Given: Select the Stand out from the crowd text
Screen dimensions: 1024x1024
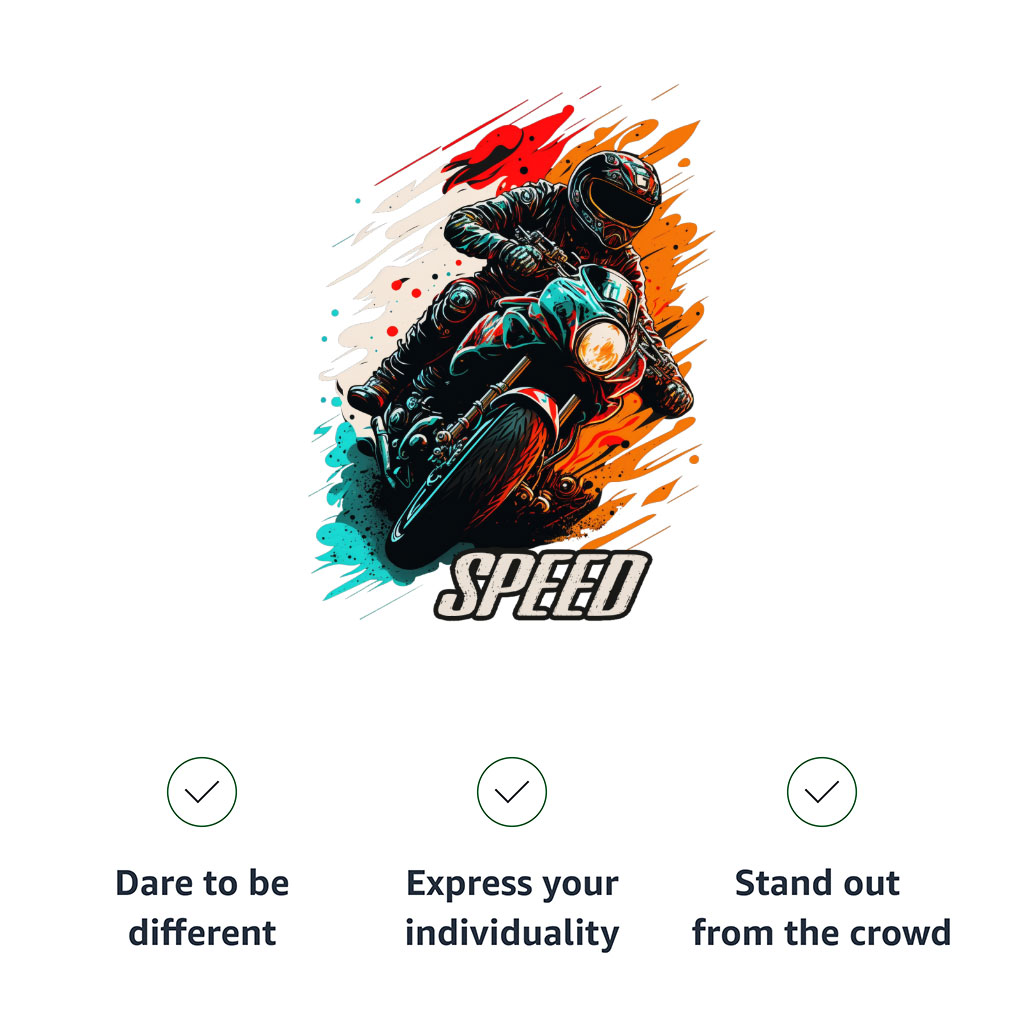Looking at the screenshot, I should tap(821, 908).
